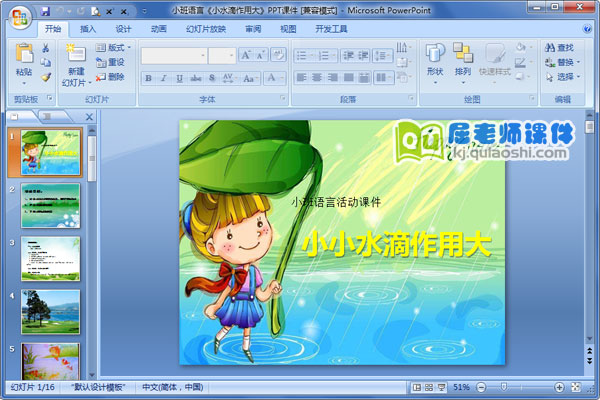Toggle Bold formatting

pyautogui.click(x=148, y=78)
